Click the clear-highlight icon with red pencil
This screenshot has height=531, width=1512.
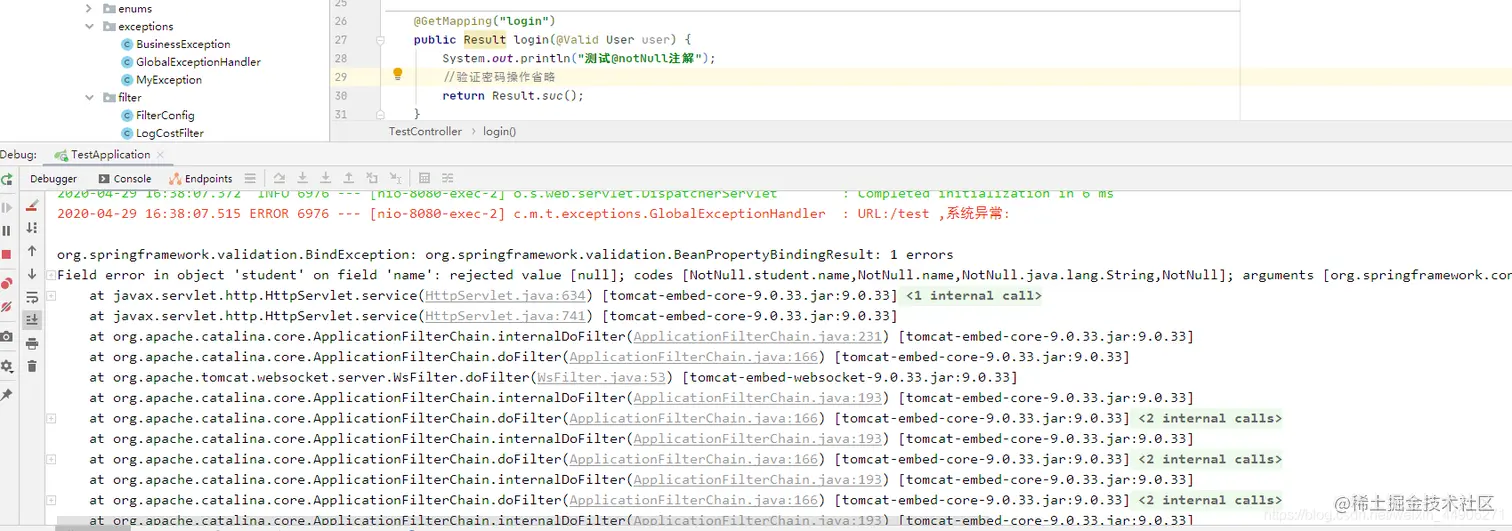click(x=32, y=206)
